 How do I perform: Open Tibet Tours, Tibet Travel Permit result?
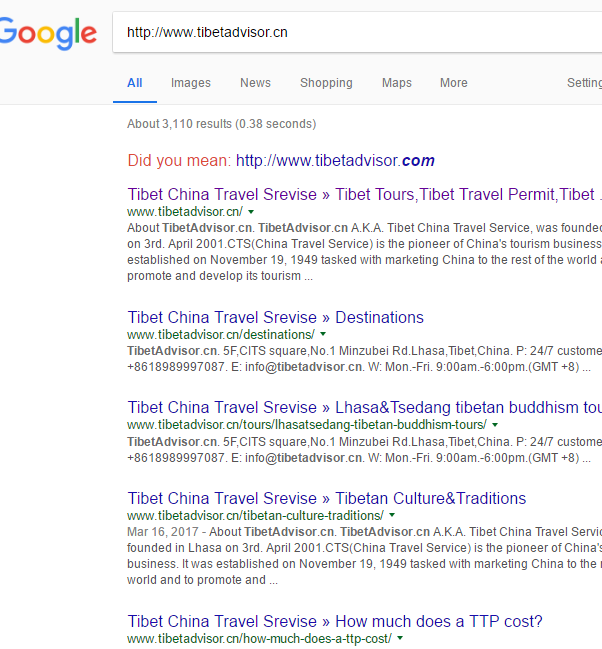[364, 195]
